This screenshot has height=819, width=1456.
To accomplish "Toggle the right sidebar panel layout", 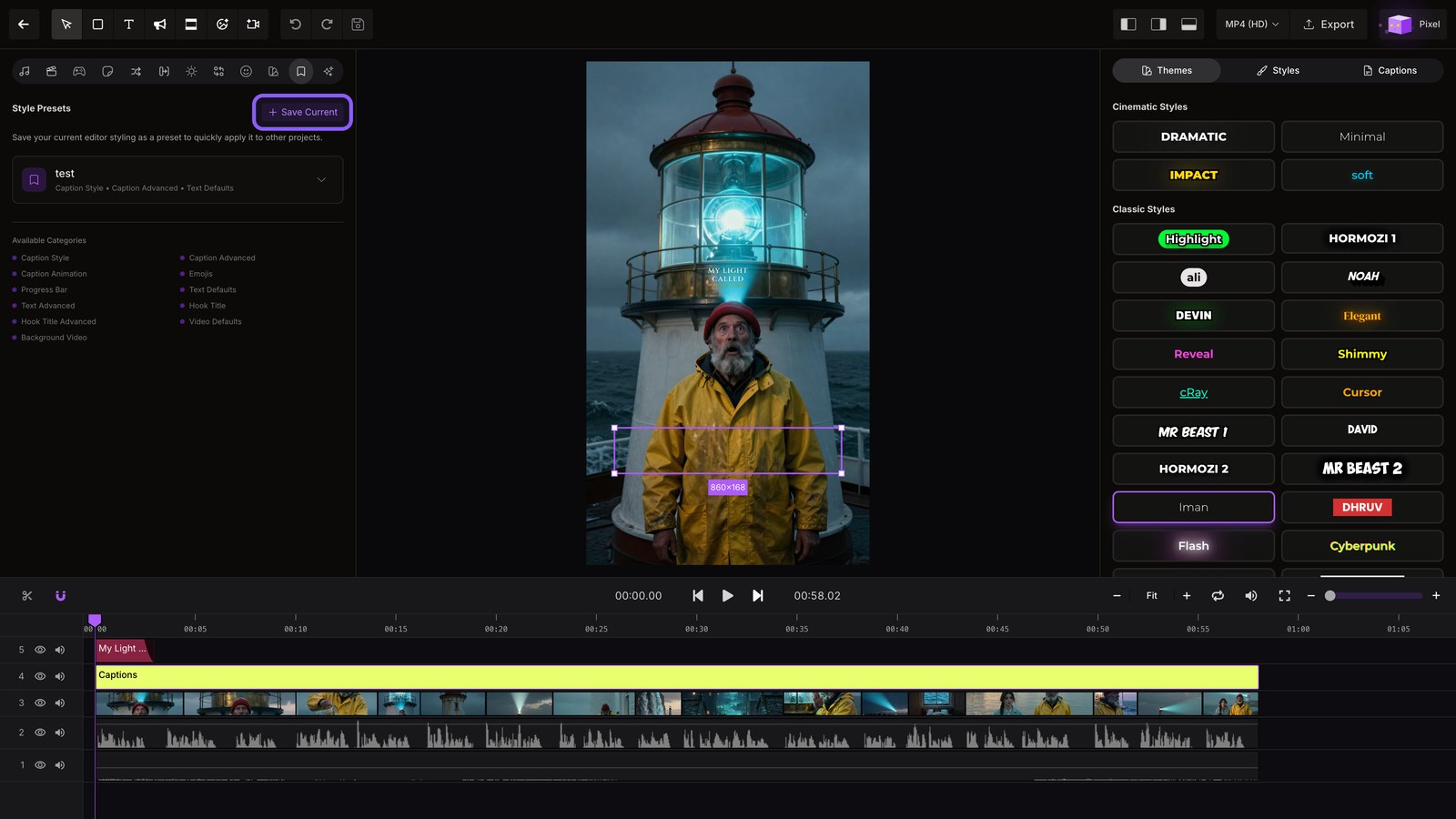I will (x=1158, y=25).
